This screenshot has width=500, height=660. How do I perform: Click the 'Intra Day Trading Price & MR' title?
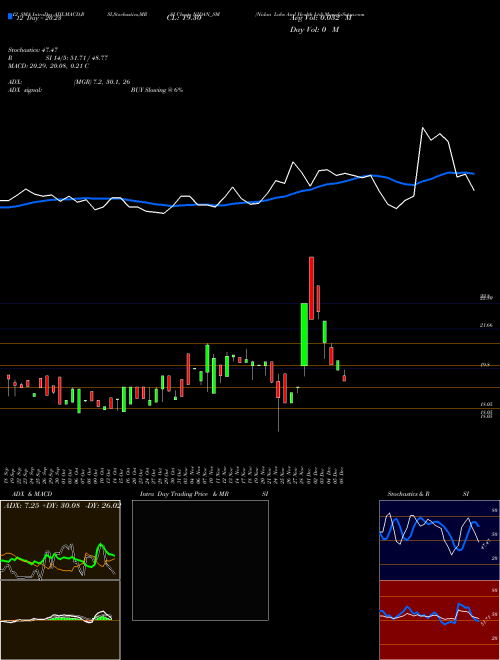pos(184,494)
